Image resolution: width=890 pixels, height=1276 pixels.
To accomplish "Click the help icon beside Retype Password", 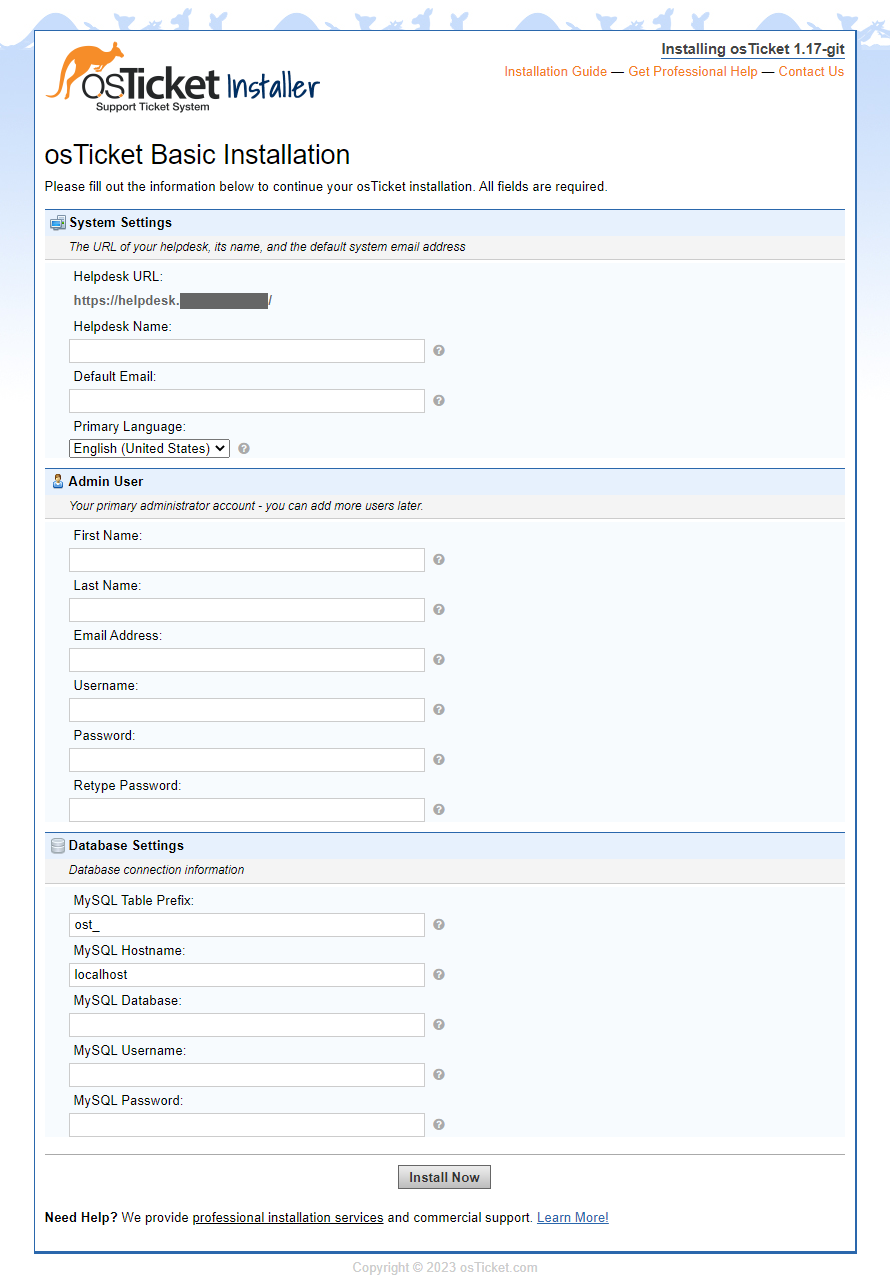I will 439,810.
